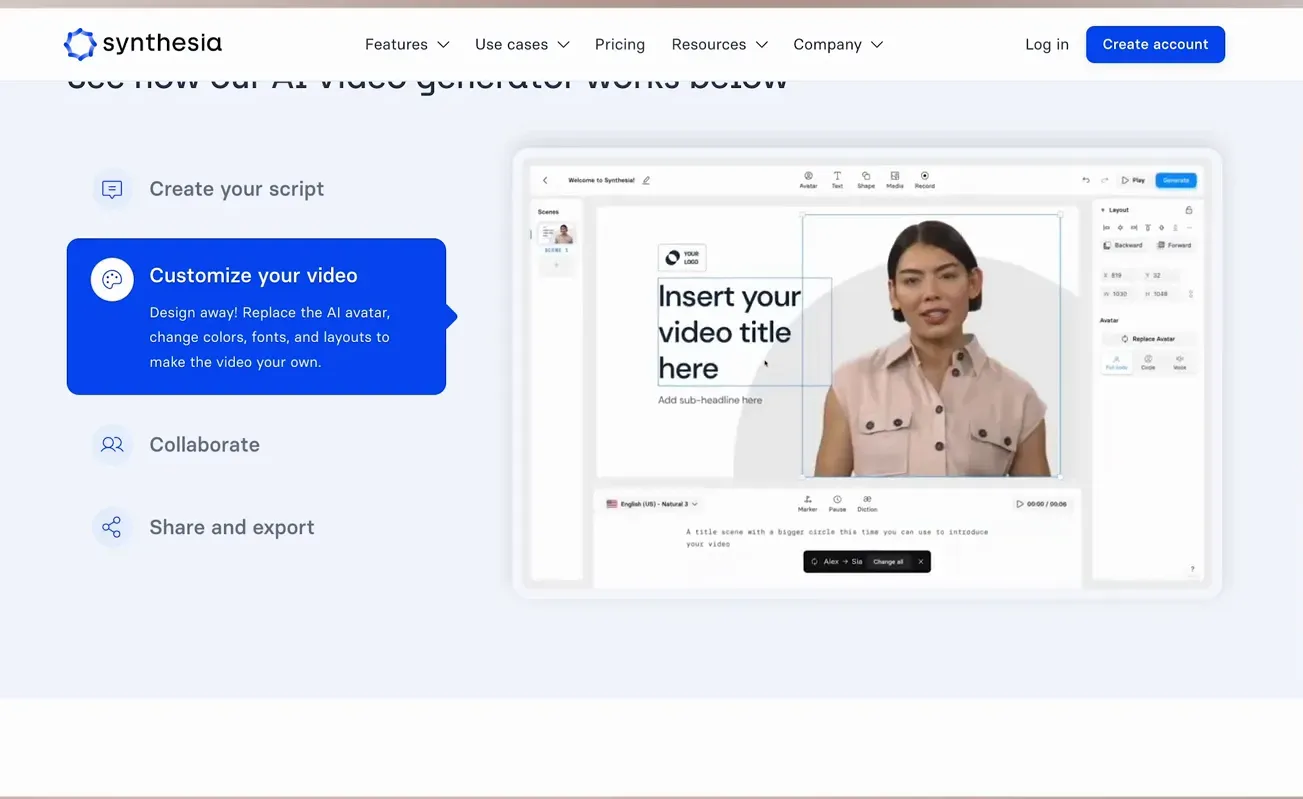1303x799 pixels.
Task: Click the X position field
Action: click(1121, 275)
